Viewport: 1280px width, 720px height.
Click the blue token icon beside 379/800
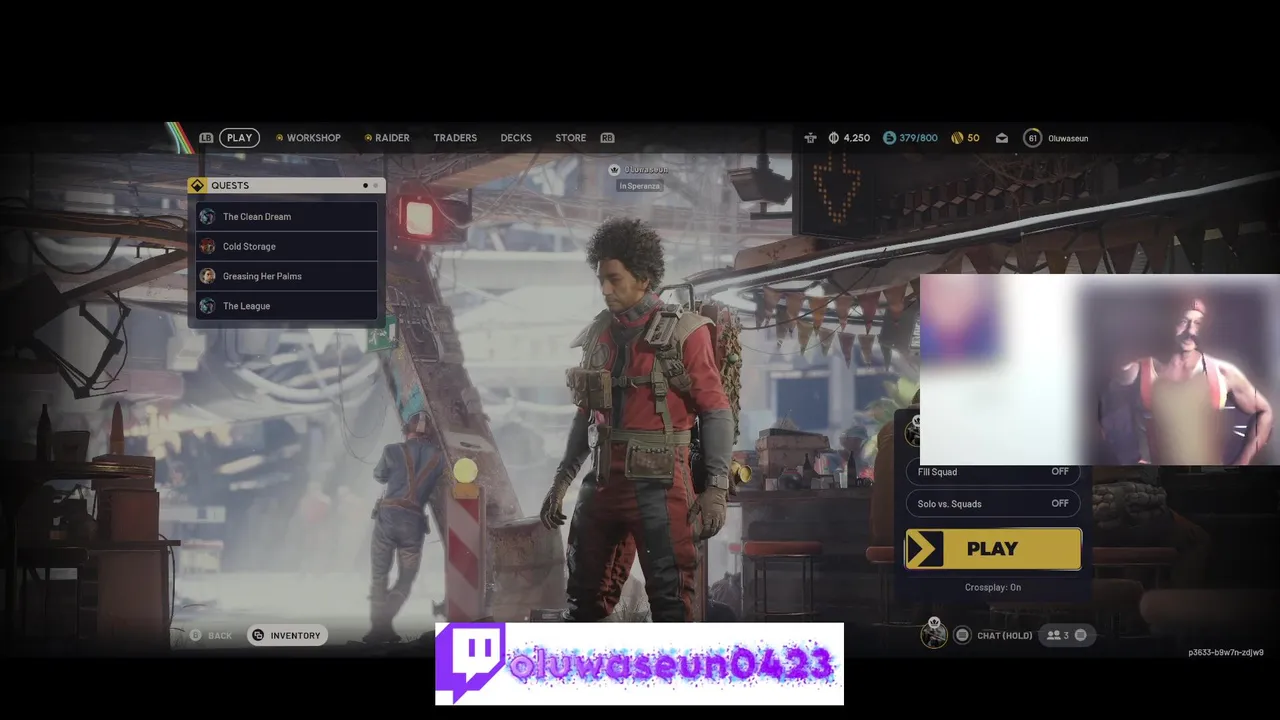(x=889, y=138)
